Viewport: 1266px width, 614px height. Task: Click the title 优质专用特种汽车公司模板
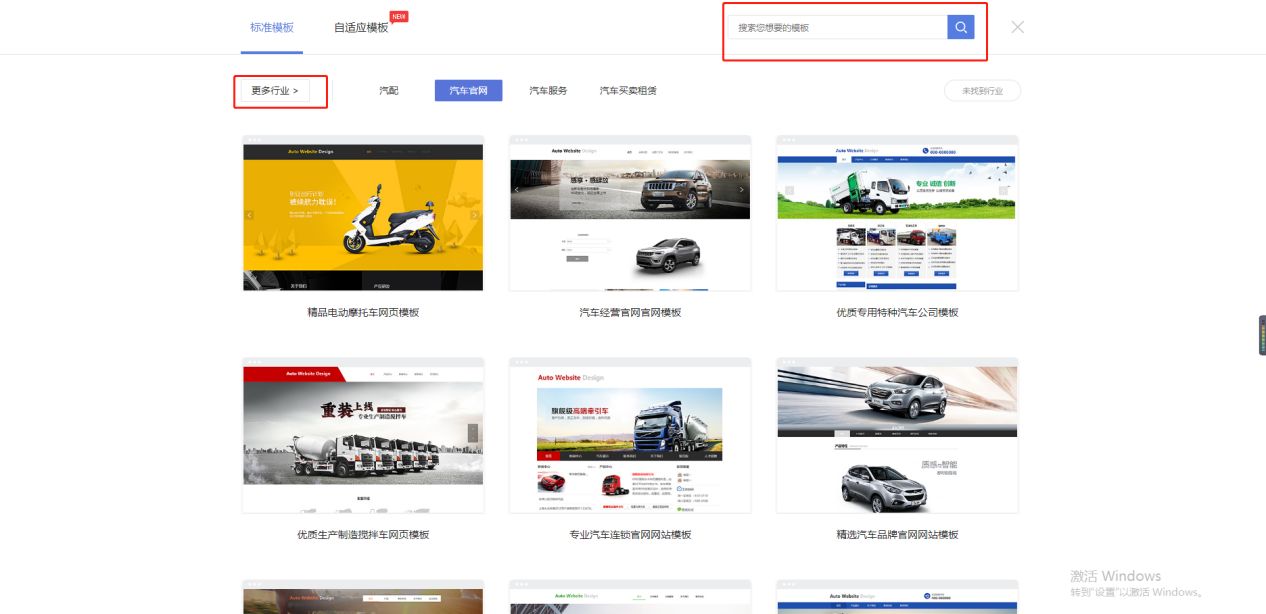tap(897, 313)
